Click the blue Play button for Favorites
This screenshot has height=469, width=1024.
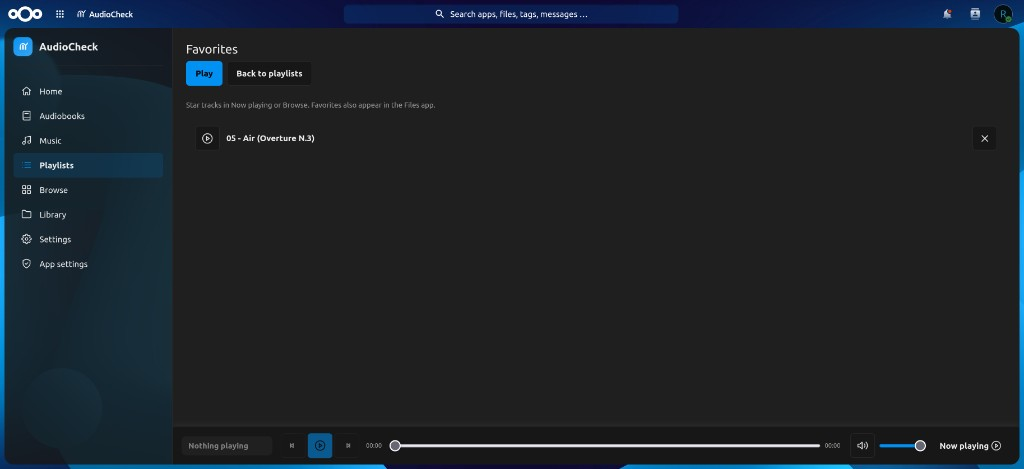click(x=204, y=73)
